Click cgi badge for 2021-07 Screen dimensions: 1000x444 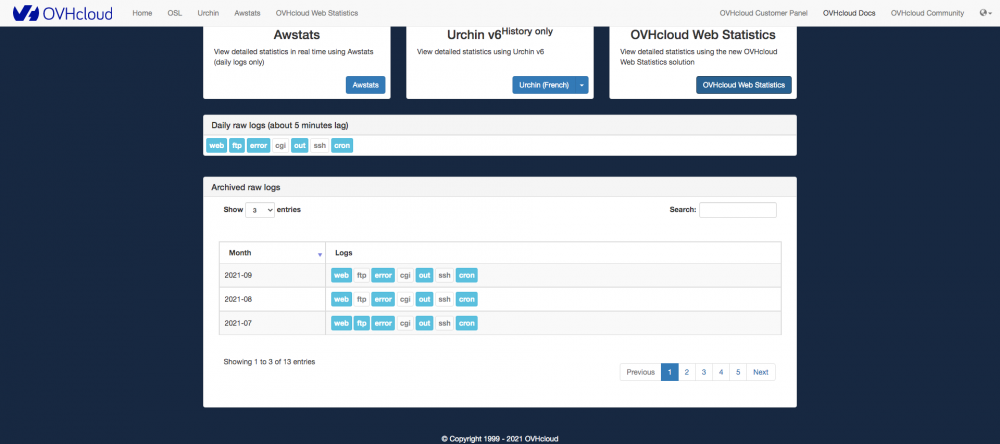405,323
